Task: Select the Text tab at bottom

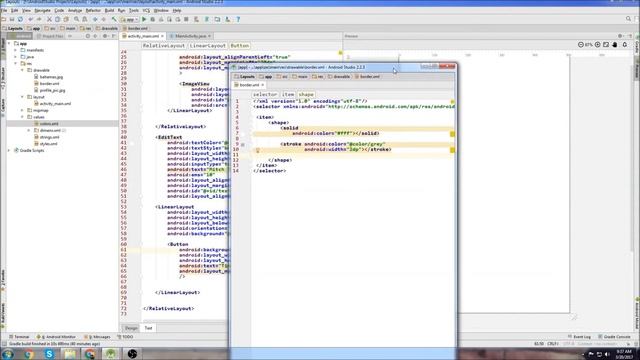Action: pyautogui.click(x=149, y=328)
